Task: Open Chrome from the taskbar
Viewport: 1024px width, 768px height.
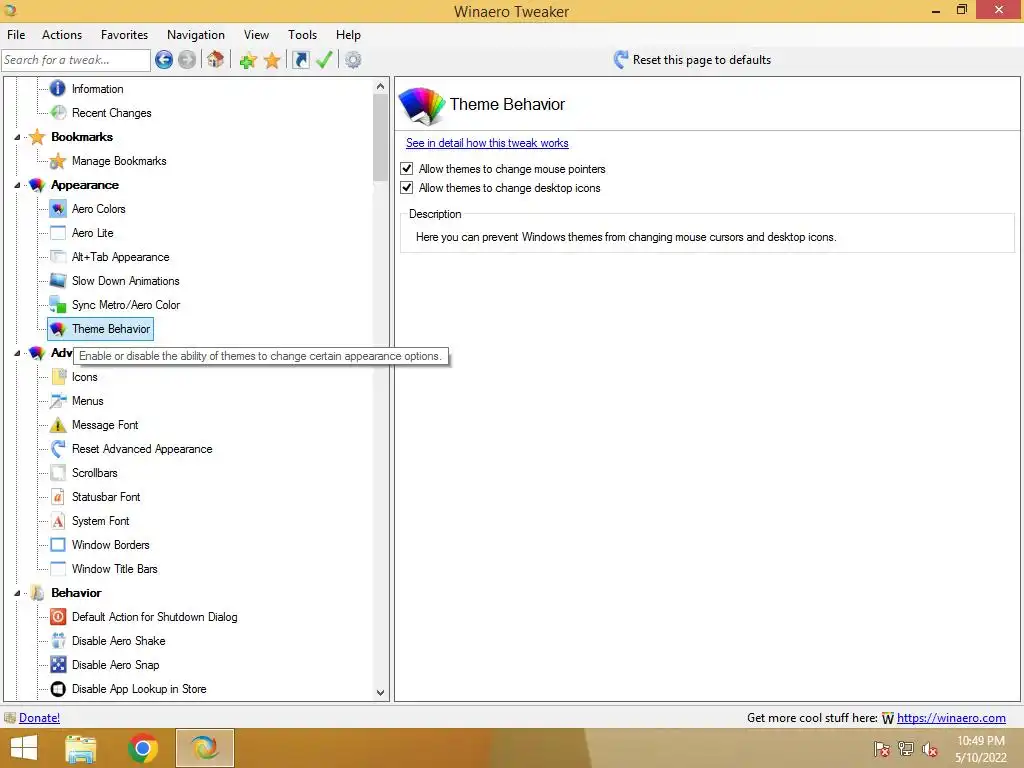Action: click(143, 748)
